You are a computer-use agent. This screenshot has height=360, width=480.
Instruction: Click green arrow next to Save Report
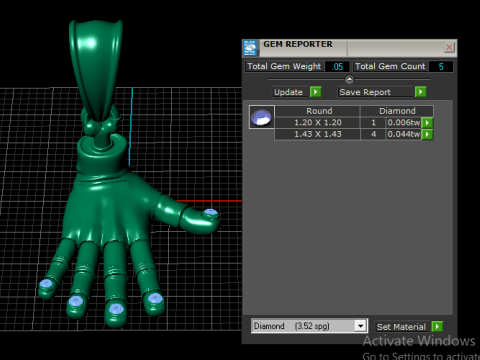tap(421, 92)
